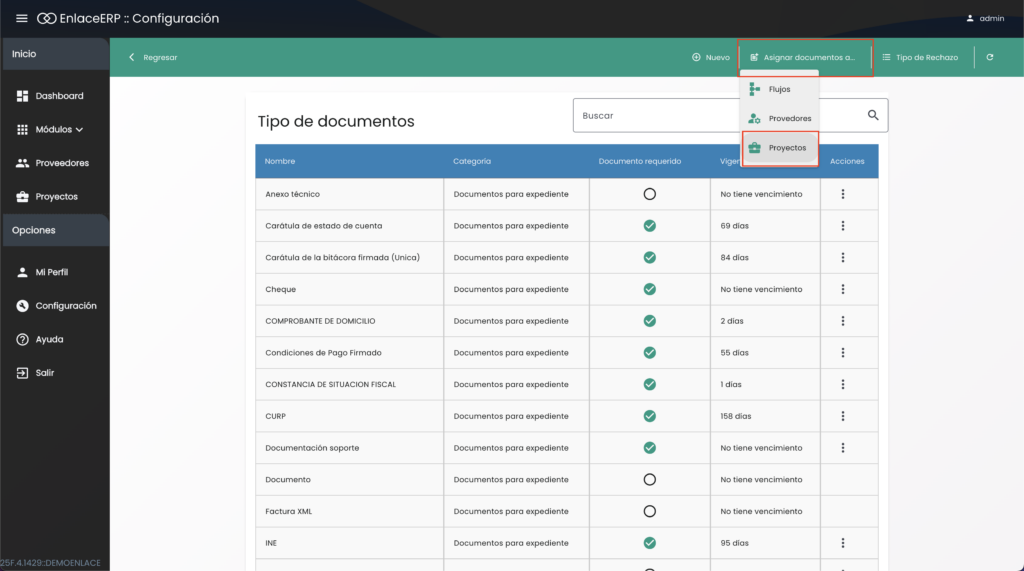The image size is (1024, 571).
Task: Open the hamburger menu icon
Action: tap(22, 19)
